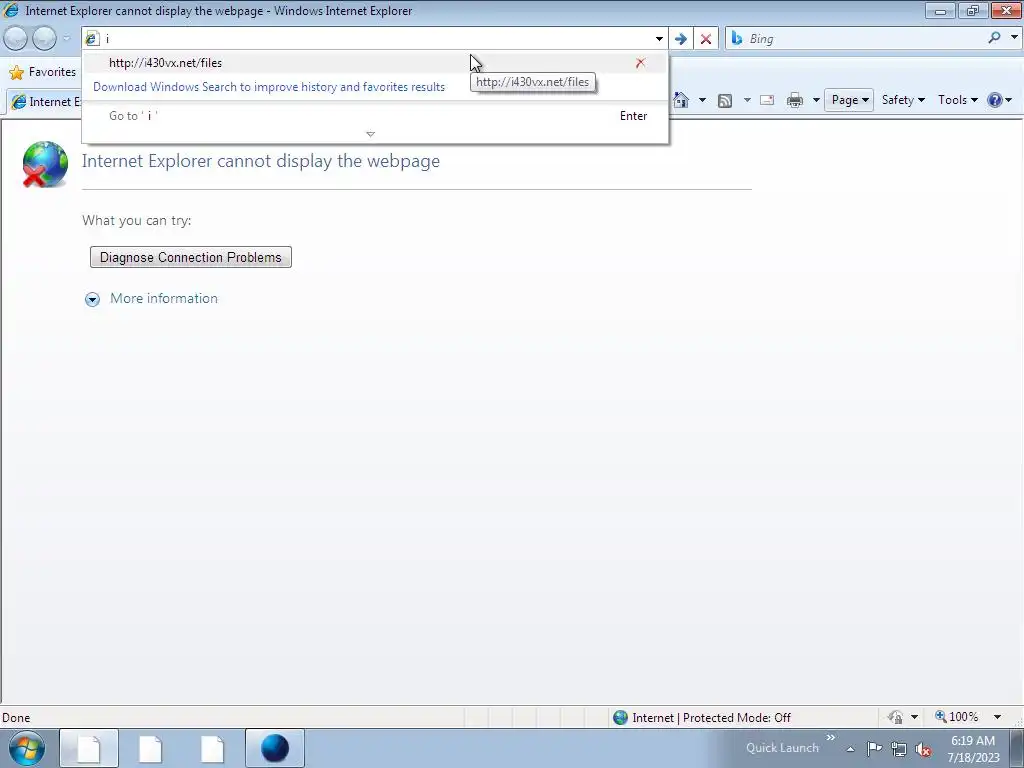Click the Forward navigation arrow button
Viewport: 1024px width, 768px height.
tap(44, 39)
